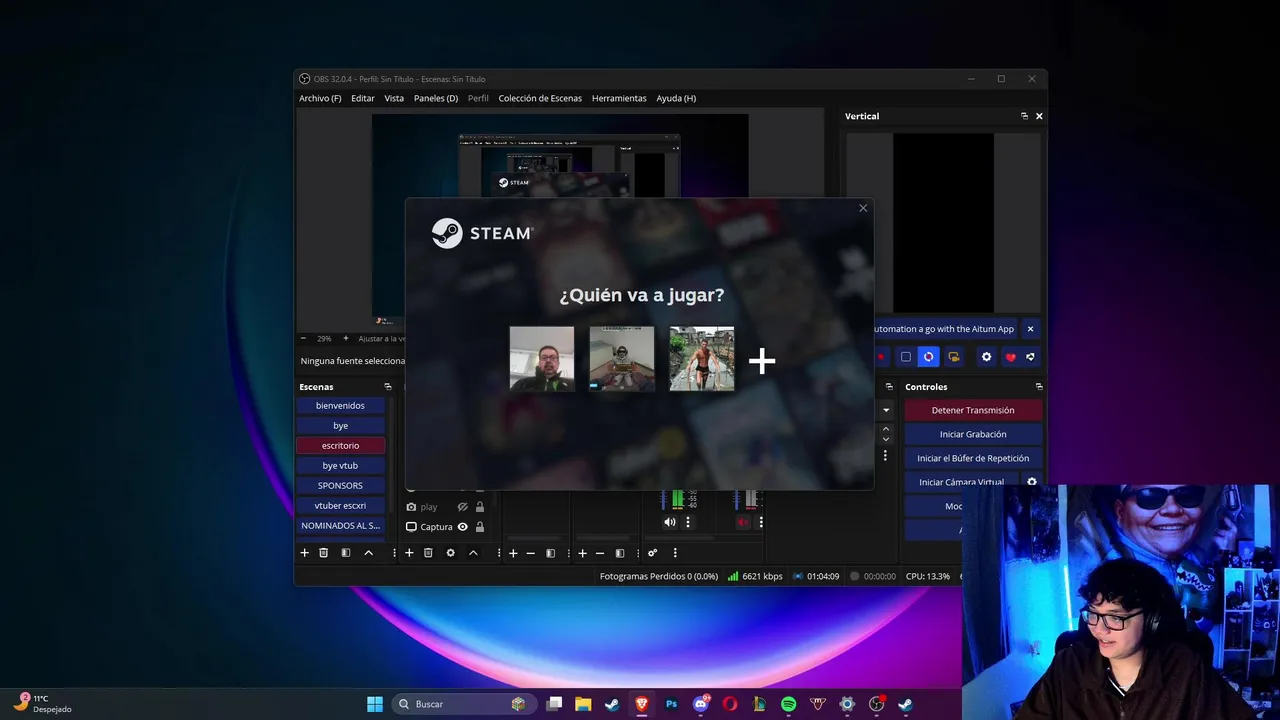
Task: Toggle the square outline icon in Vertical toolbar
Action: (x=906, y=357)
